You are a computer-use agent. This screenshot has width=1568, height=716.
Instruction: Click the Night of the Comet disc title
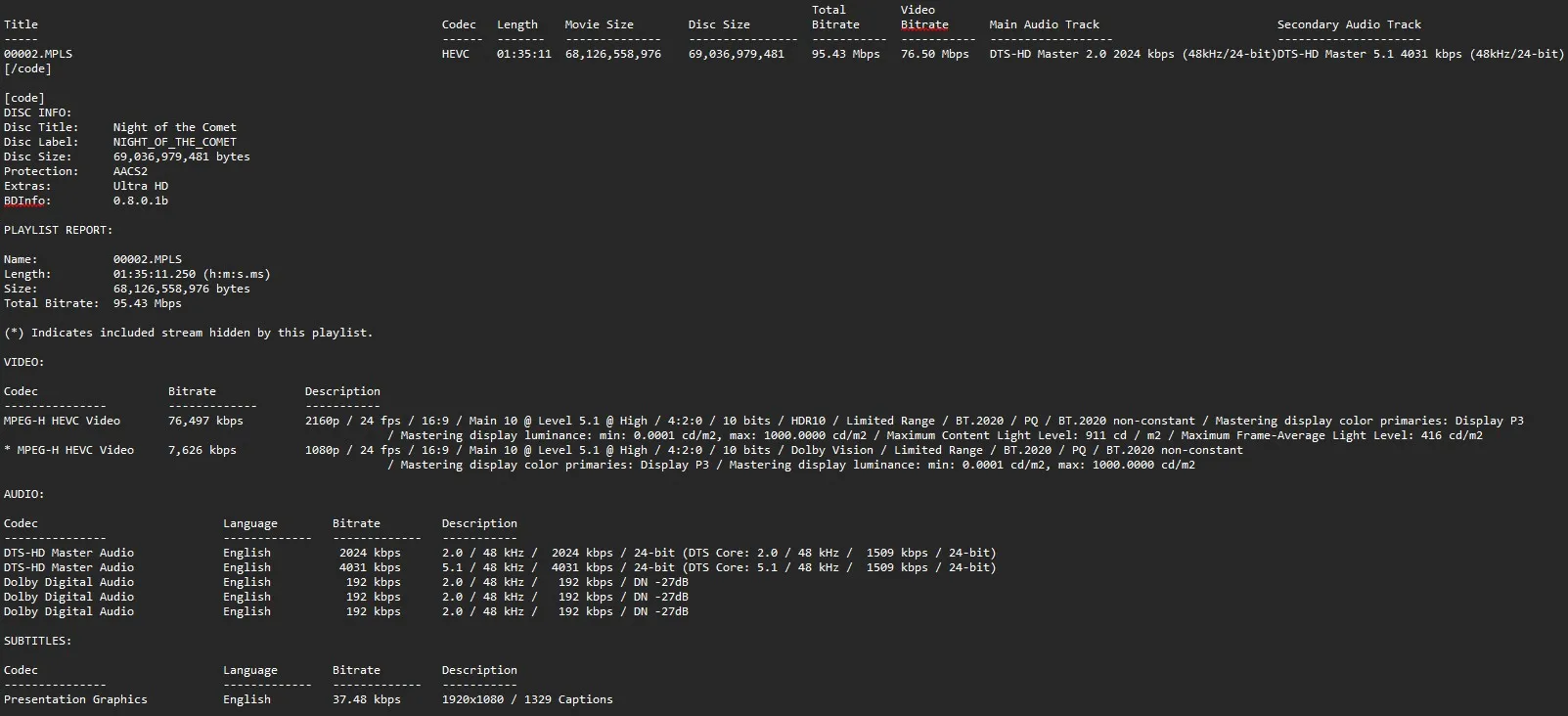point(174,127)
